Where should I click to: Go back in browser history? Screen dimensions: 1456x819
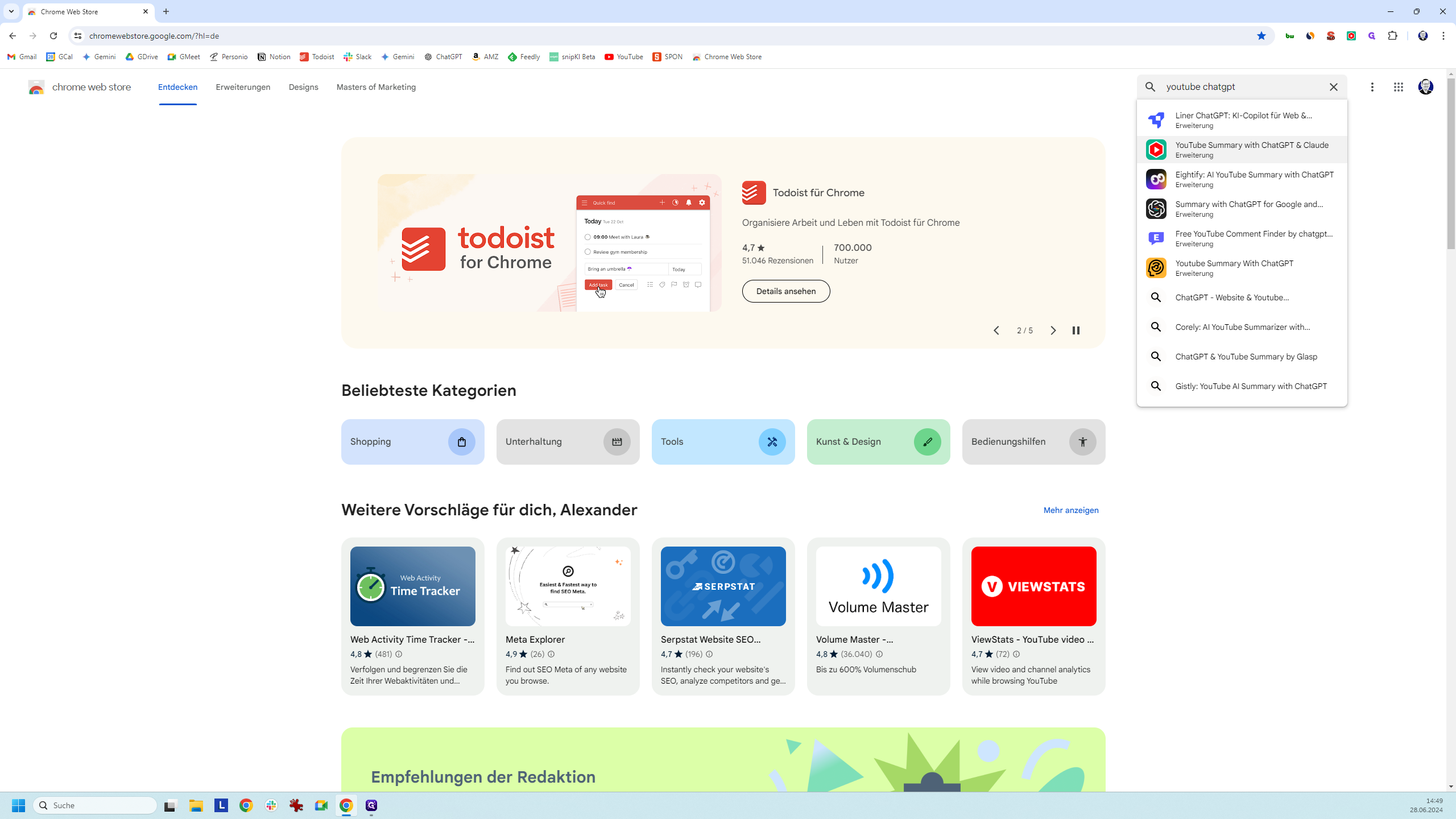[13, 36]
